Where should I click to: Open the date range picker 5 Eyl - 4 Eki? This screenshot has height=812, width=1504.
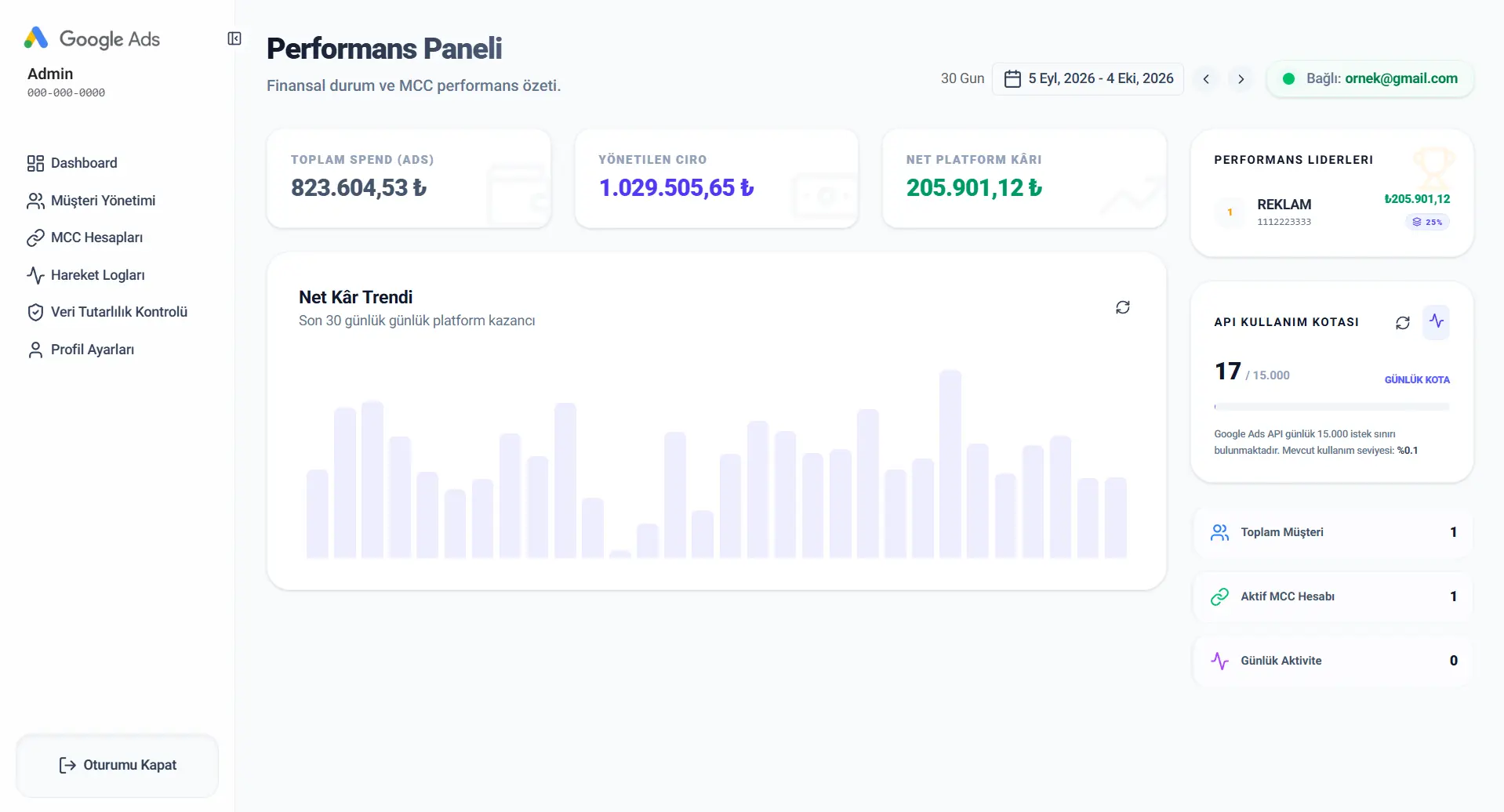click(x=1088, y=78)
